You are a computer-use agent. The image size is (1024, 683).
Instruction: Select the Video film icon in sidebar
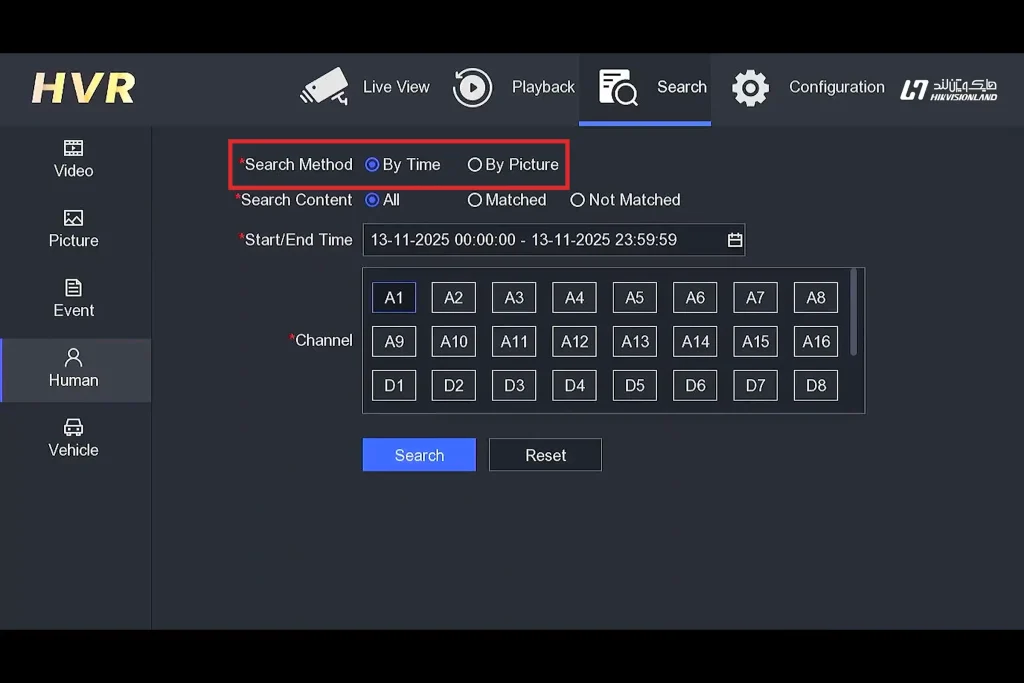[x=73, y=148]
